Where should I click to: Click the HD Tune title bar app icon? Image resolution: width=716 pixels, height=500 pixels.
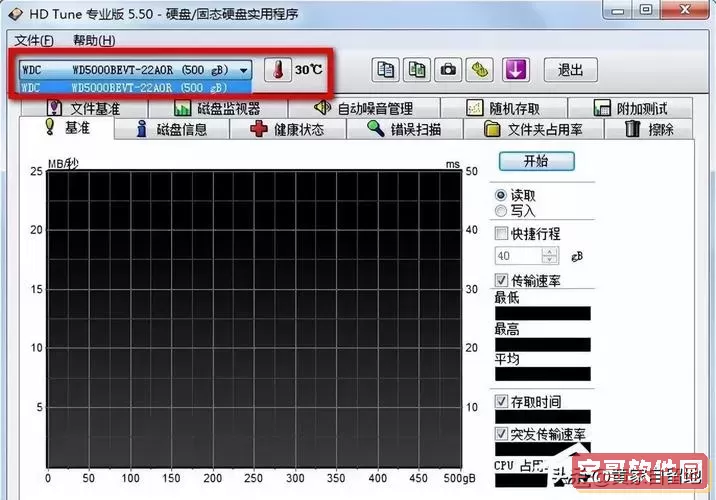(x=15, y=14)
